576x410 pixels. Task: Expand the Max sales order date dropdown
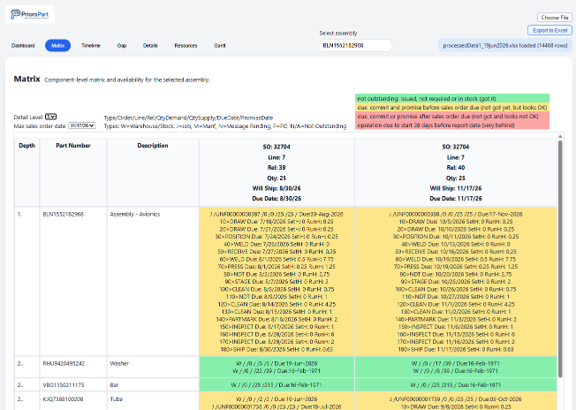[82, 126]
